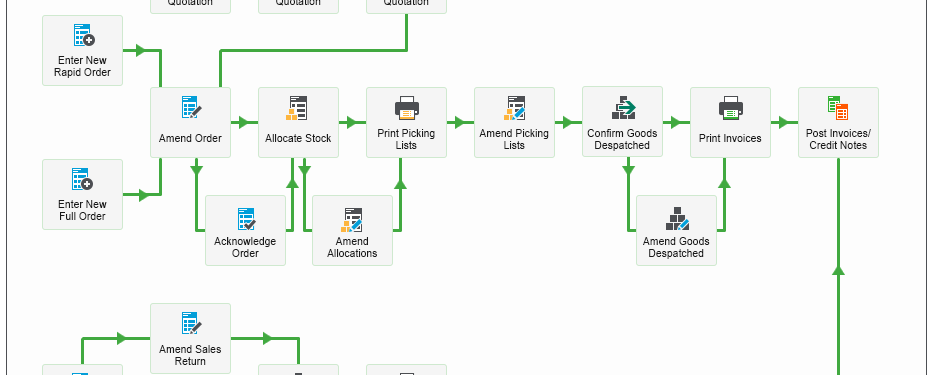Click the Post Invoices/Credit Notes icon
The width and height of the screenshot is (932, 375).
838,108
